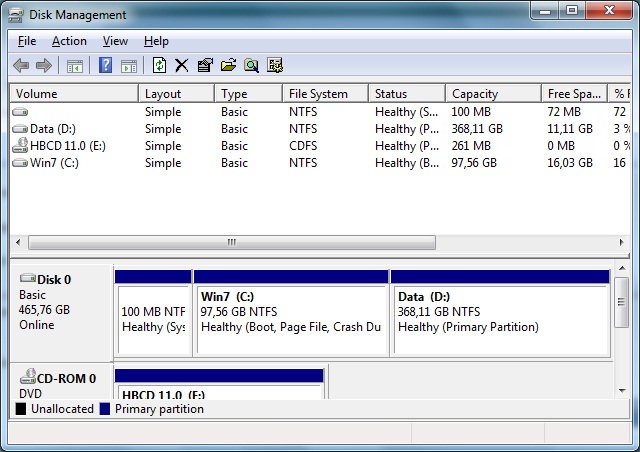Toggle the action pane toolbar icon

tap(129, 66)
